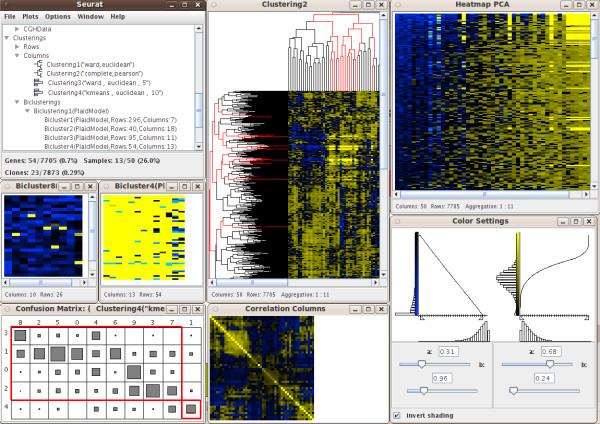Select Clustering3 ward euclidean 5 entry
600x424 pixels.
tap(99, 83)
